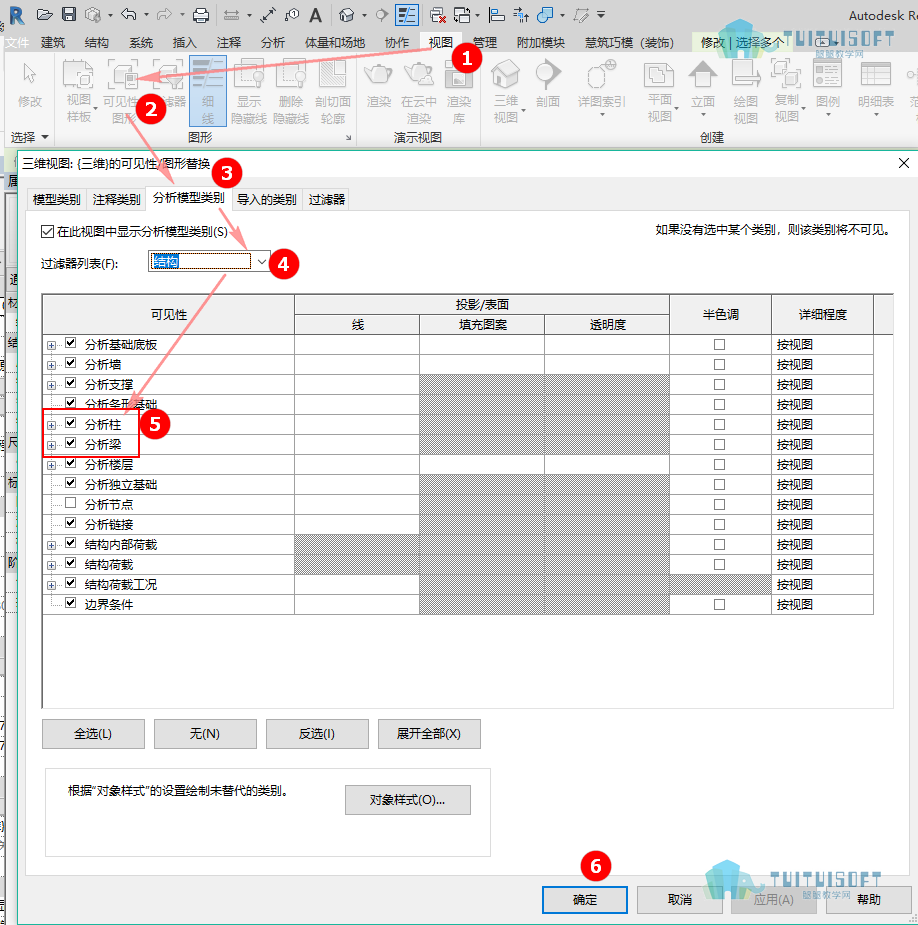Check the halftone box for 分析墙

[x=719, y=365]
